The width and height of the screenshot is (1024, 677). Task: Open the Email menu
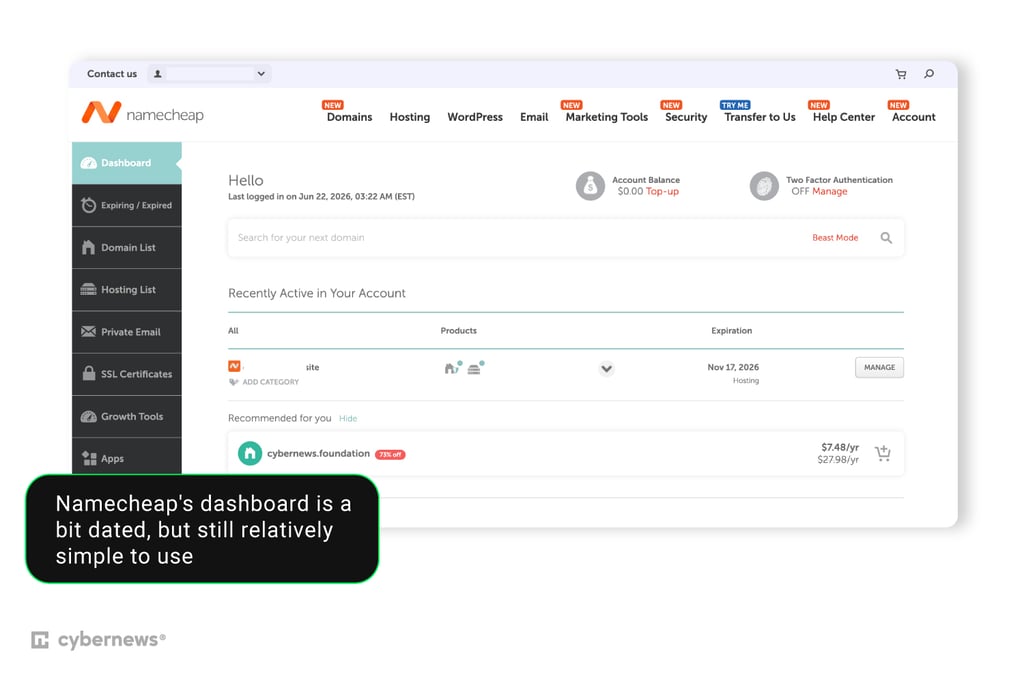[534, 117]
